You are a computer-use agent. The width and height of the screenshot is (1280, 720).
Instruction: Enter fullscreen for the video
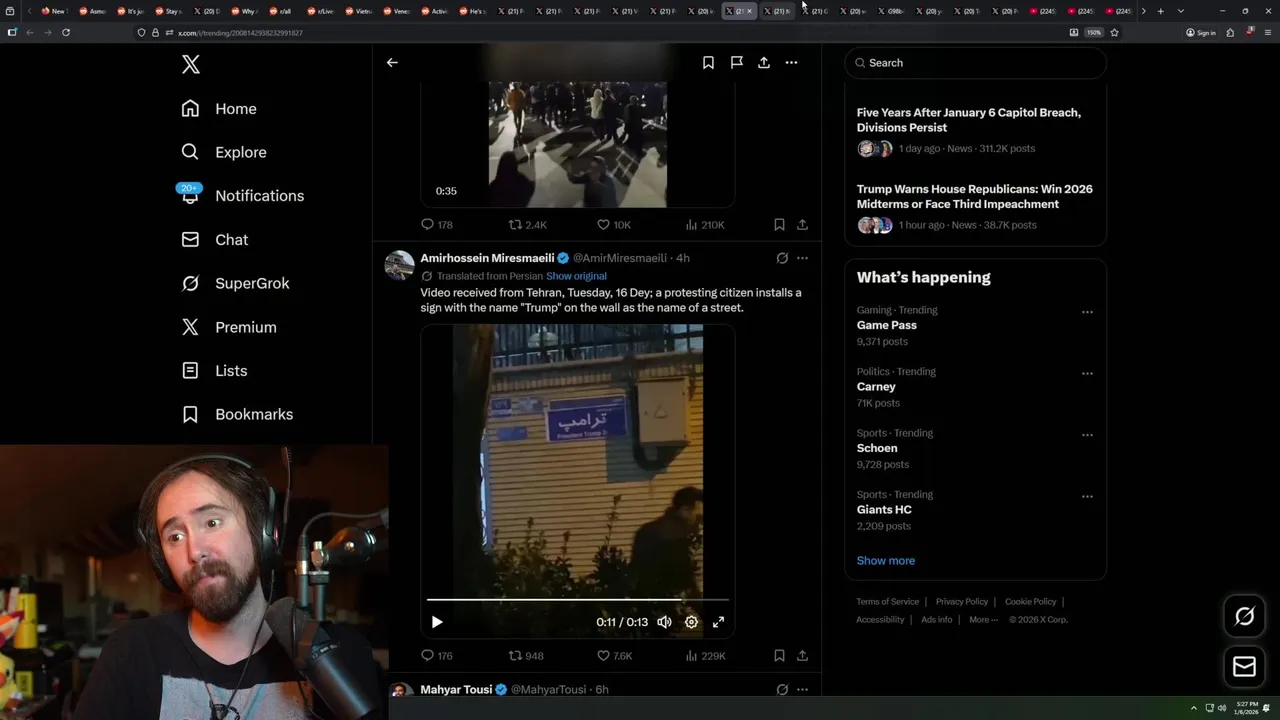click(x=718, y=622)
